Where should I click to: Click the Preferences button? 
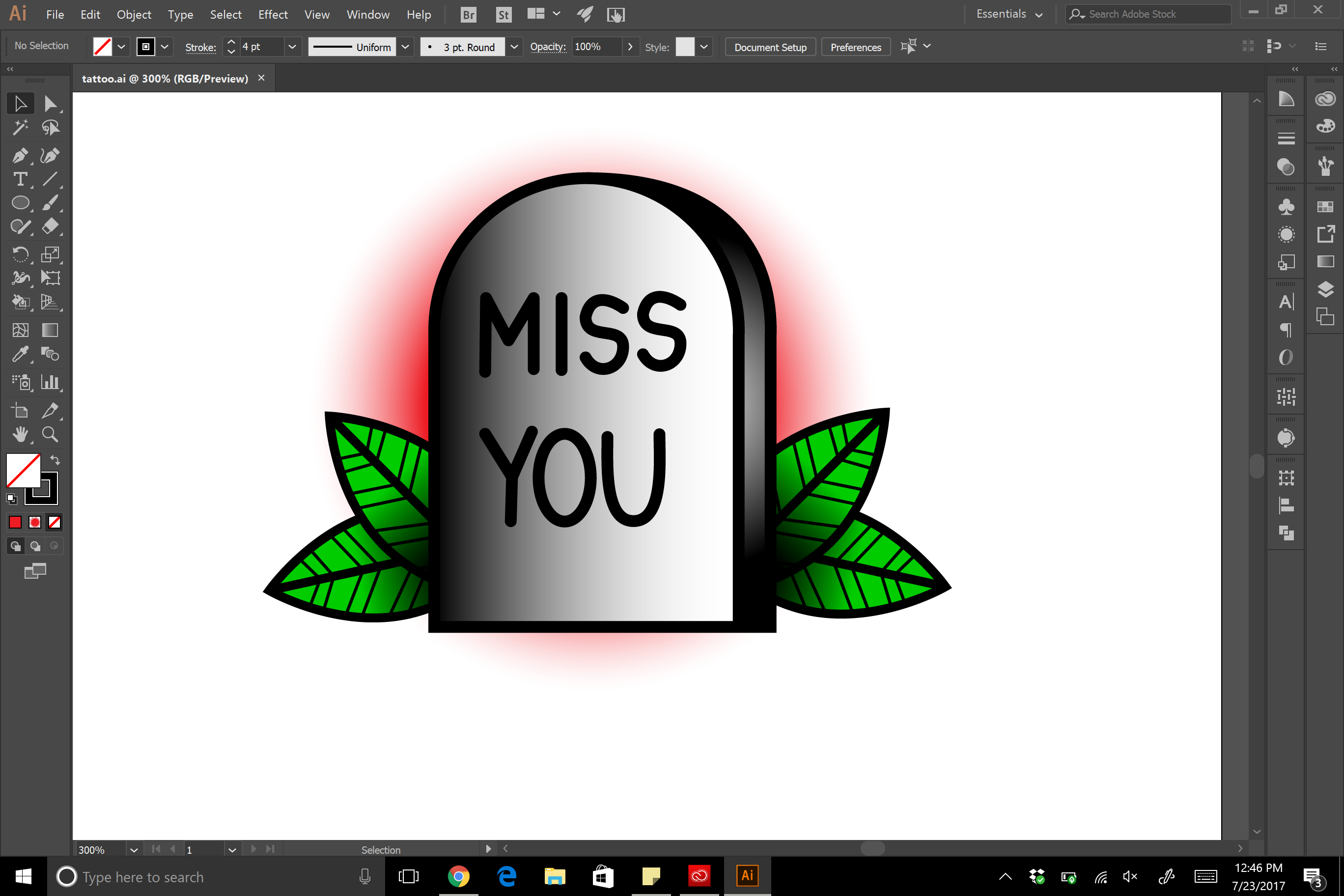(855, 47)
